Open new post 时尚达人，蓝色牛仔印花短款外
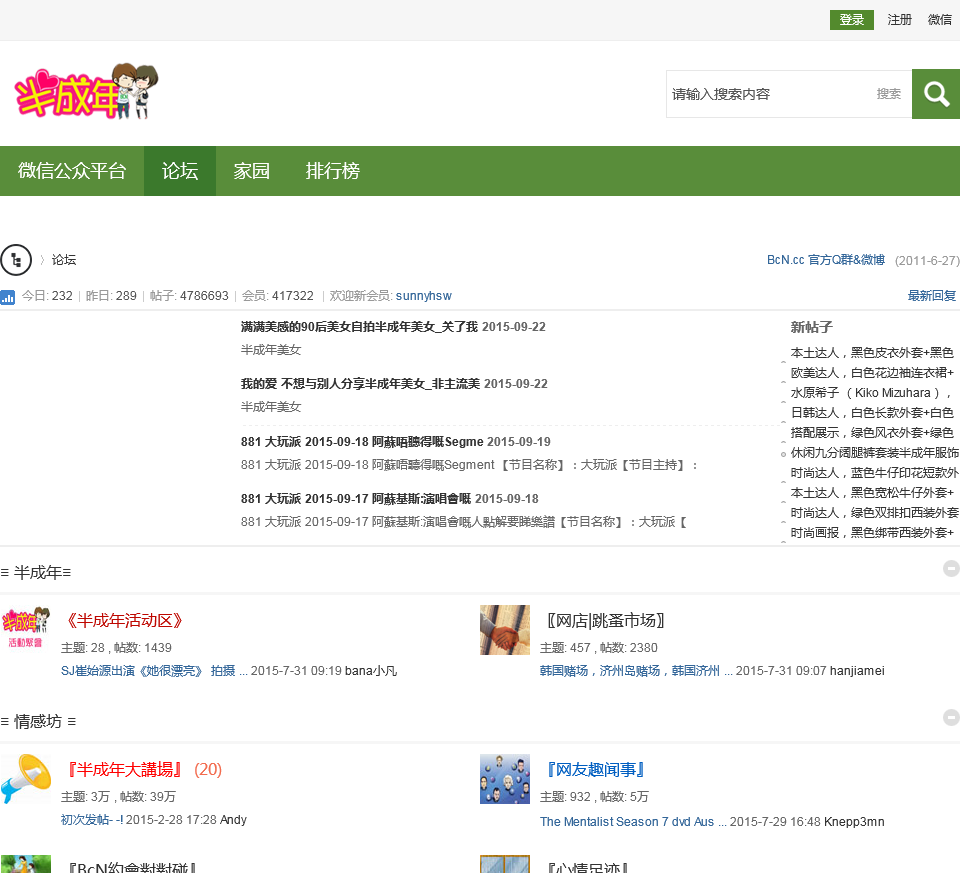The width and height of the screenshot is (960, 873). coord(874,473)
